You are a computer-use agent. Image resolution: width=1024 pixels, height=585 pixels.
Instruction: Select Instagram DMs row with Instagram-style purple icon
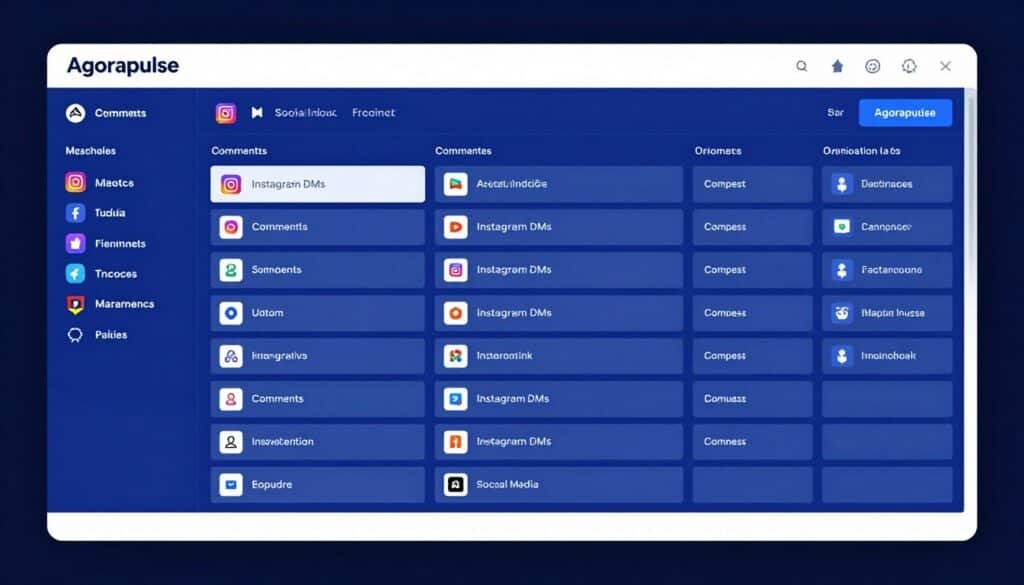pyautogui.click(x=559, y=270)
